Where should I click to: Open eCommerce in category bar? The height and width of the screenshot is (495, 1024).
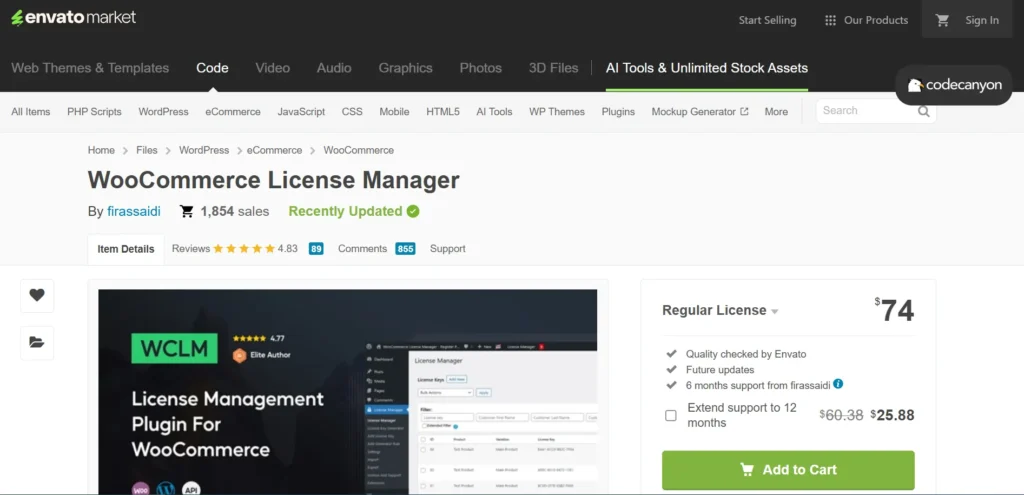click(232, 112)
